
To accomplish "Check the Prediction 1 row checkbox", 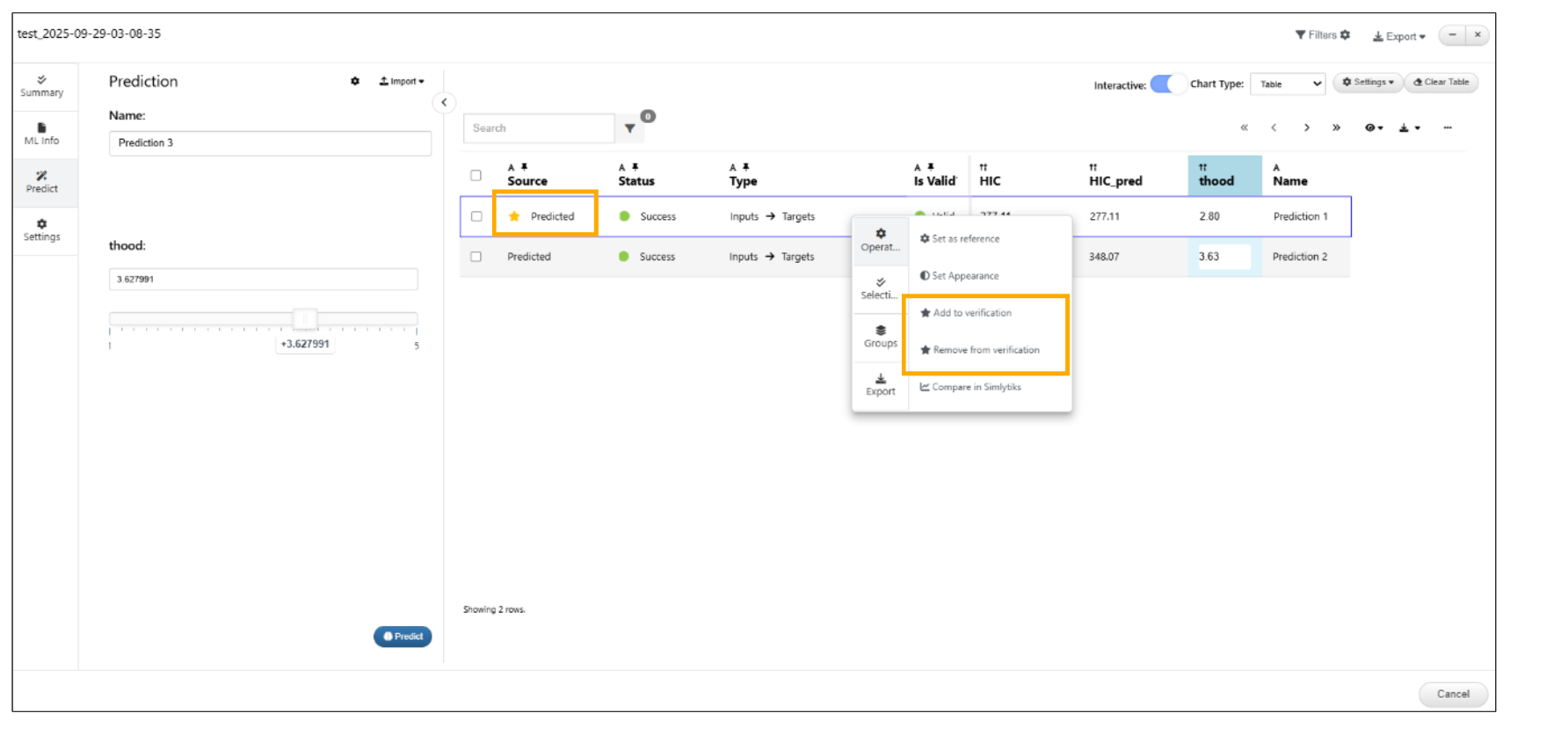I will [476, 216].
